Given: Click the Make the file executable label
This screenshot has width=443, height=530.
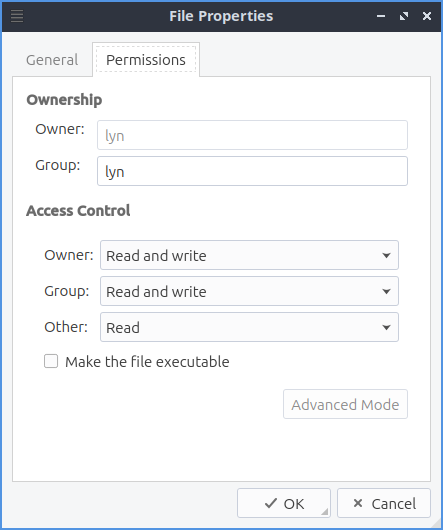Looking at the screenshot, I should coord(147,362).
